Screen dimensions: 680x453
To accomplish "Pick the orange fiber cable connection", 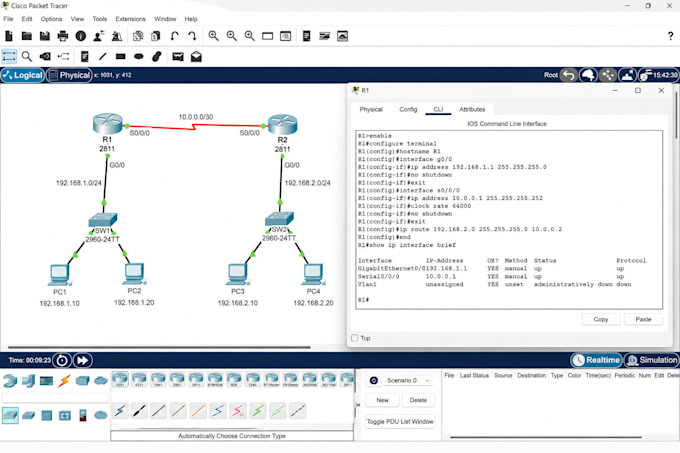I will click(198, 411).
